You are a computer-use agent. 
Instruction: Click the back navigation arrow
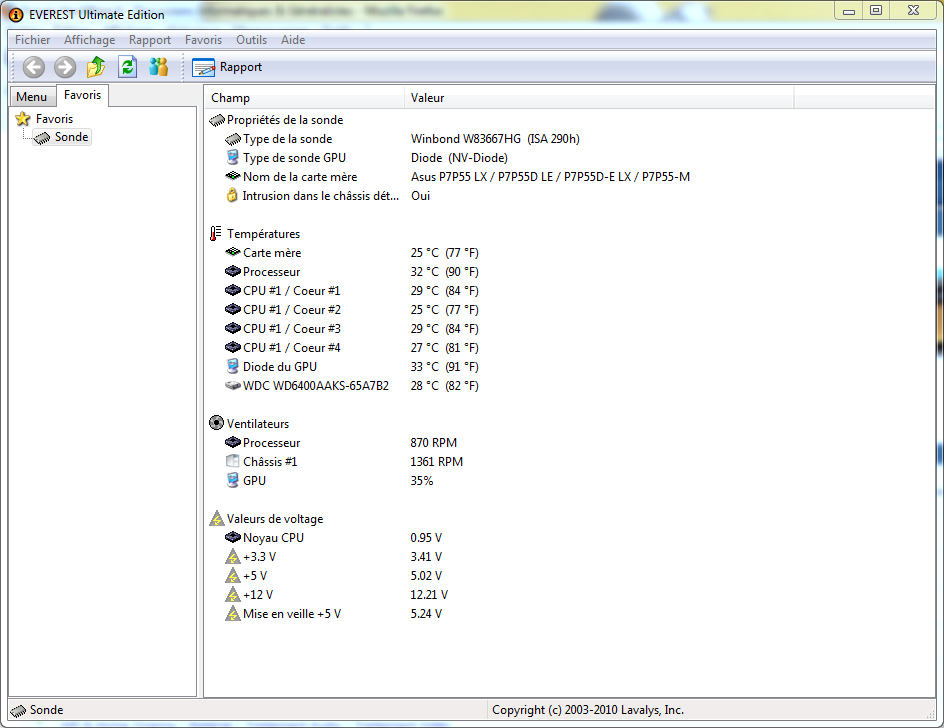(33, 66)
